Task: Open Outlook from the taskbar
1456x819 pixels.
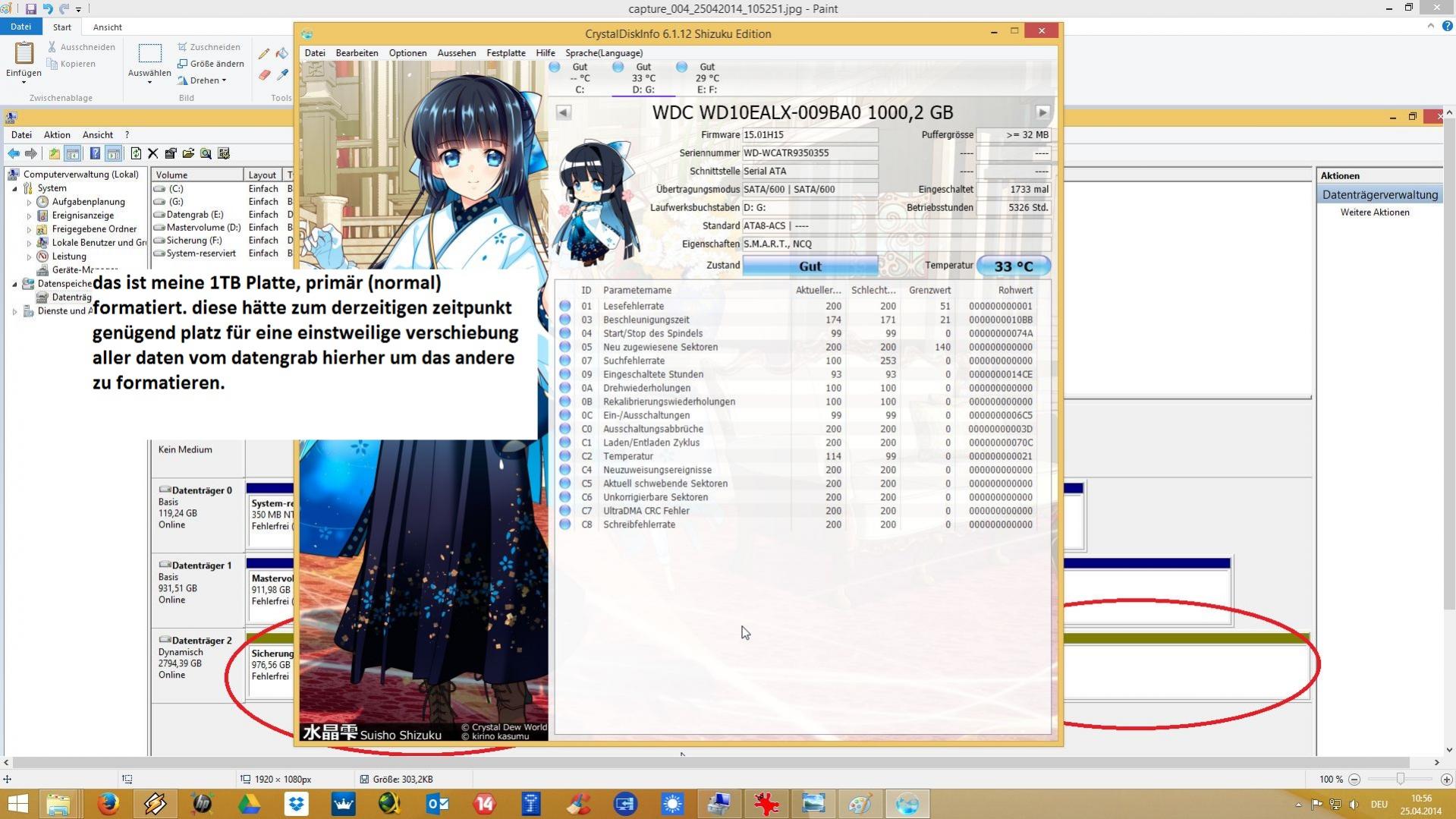Action: pos(438,804)
